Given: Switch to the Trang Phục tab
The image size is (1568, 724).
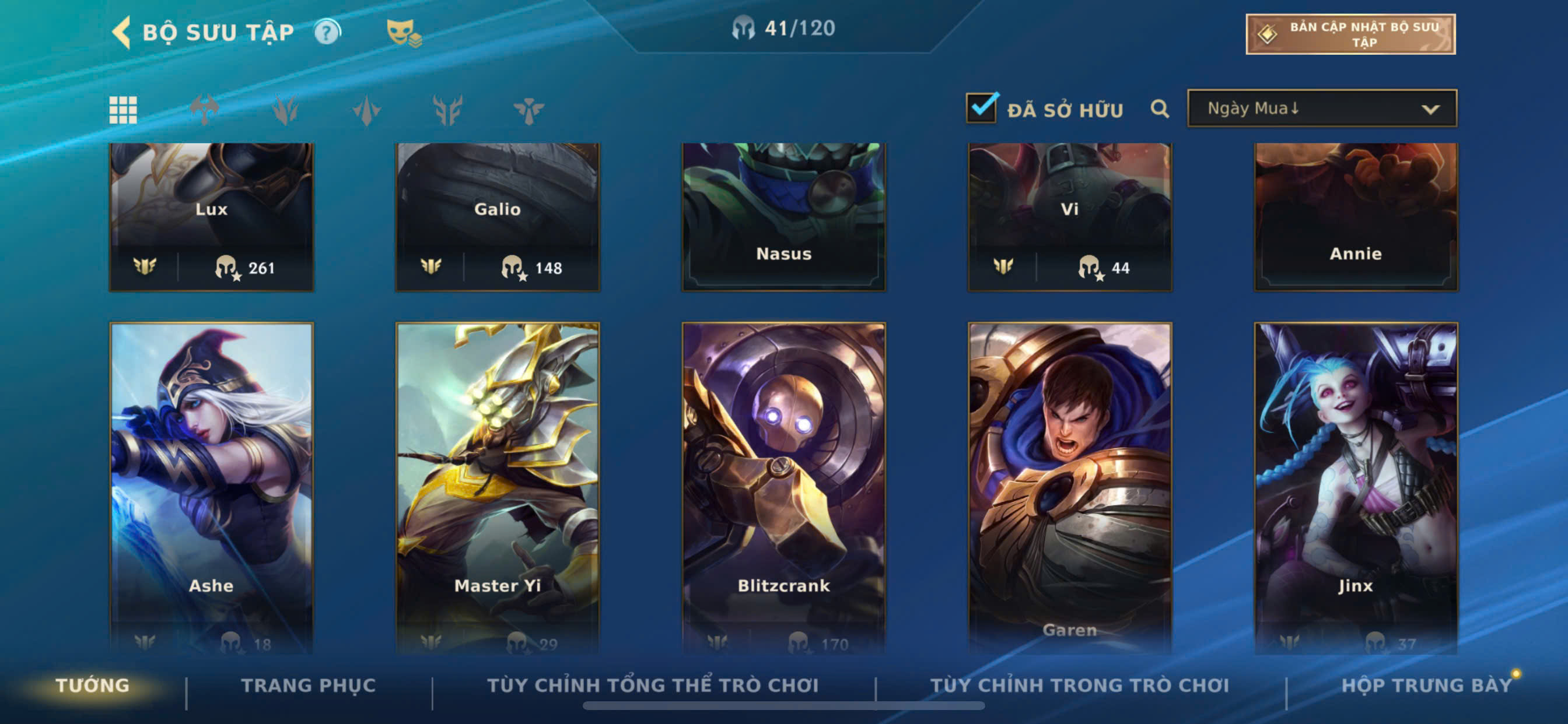Looking at the screenshot, I should 309,685.
